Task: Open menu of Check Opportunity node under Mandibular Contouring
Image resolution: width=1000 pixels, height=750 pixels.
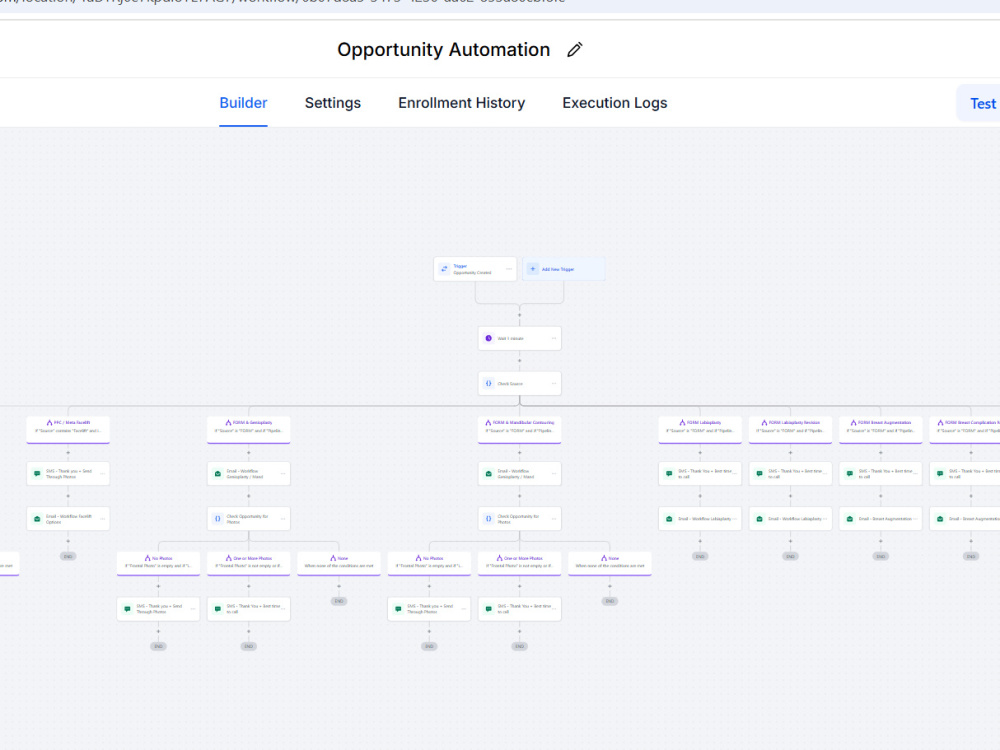Action: (554, 519)
